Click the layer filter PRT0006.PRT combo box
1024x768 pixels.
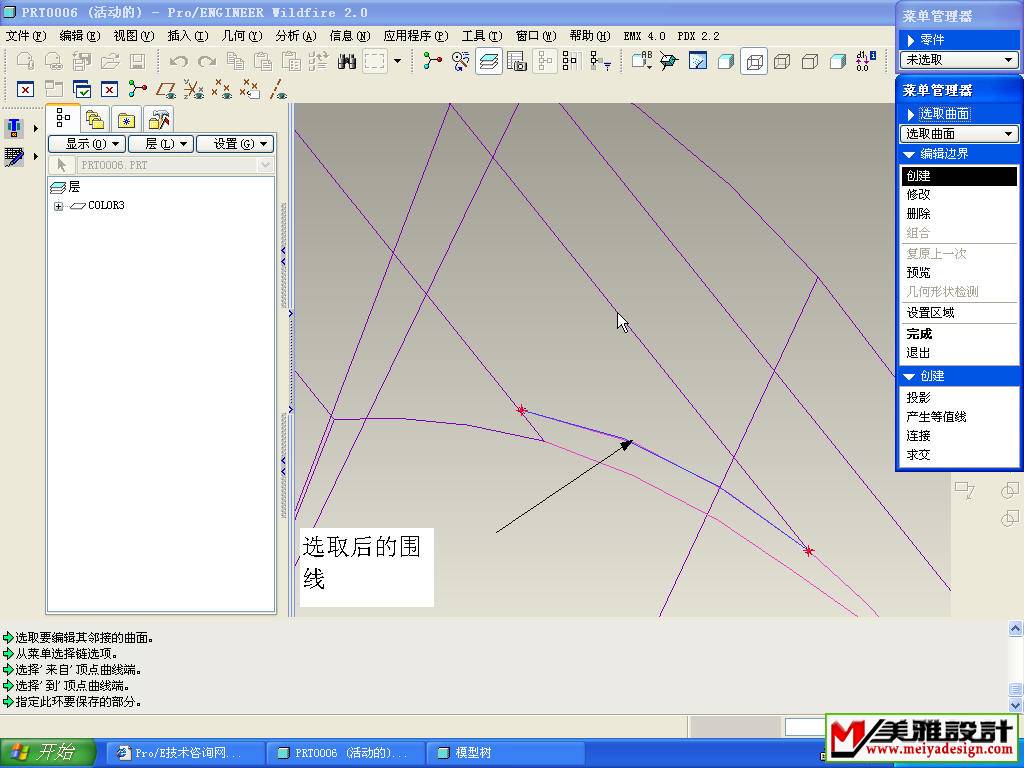[x=175, y=165]
